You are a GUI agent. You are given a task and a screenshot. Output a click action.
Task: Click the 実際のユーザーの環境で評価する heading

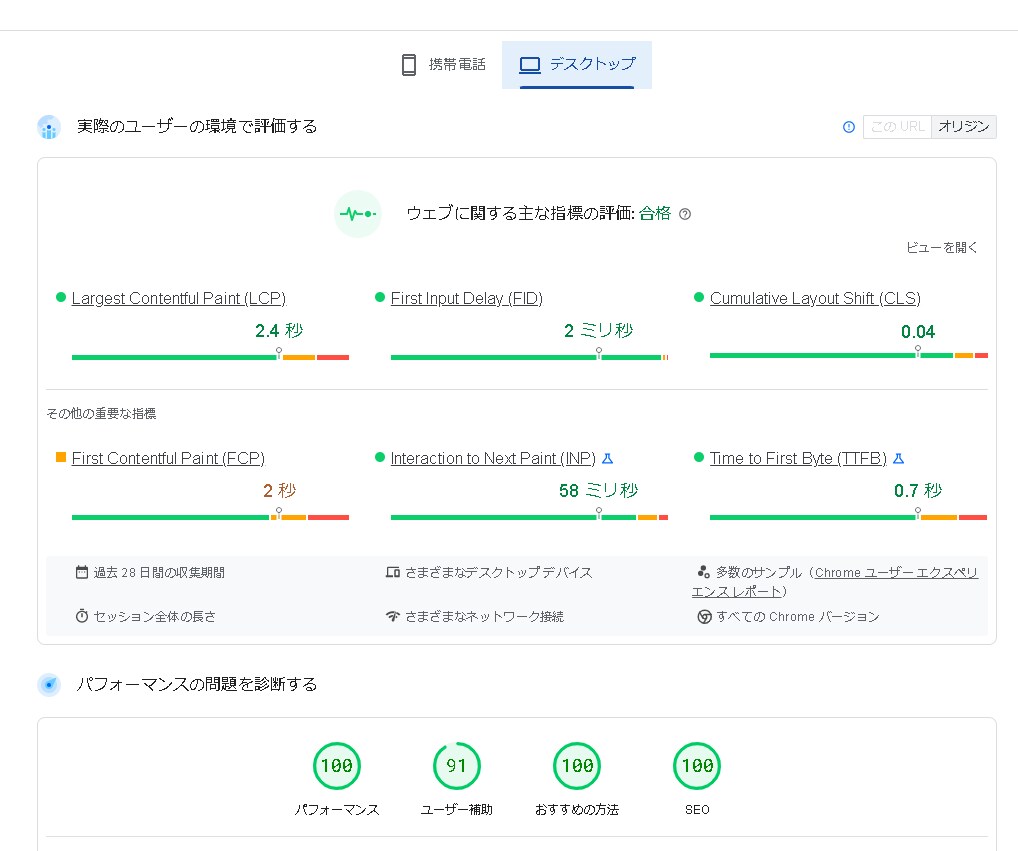click(x=197, y=127)
